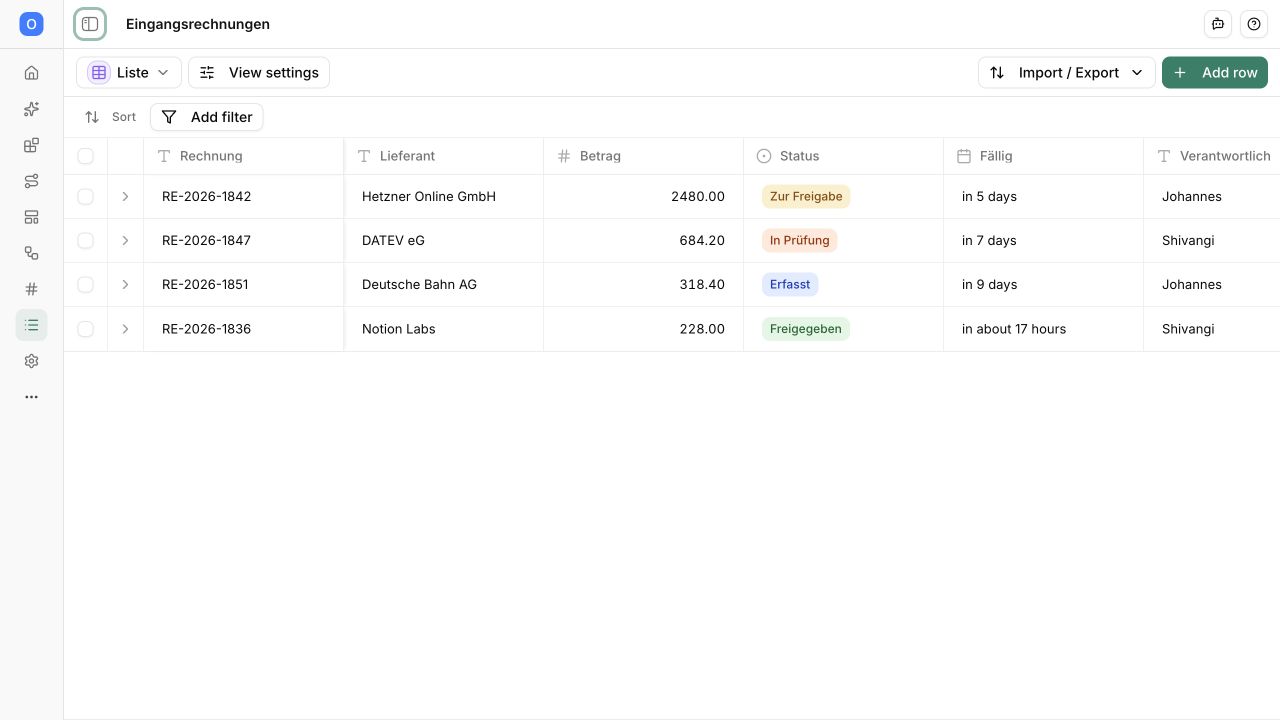
Task: Click the sparkles AI icon in sidebar
Action: coord(31,109)
